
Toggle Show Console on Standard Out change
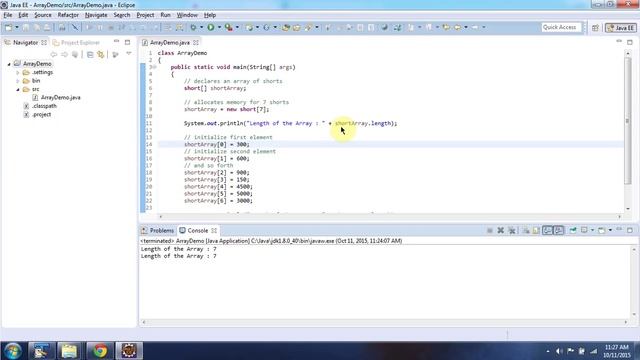point(547,231)
